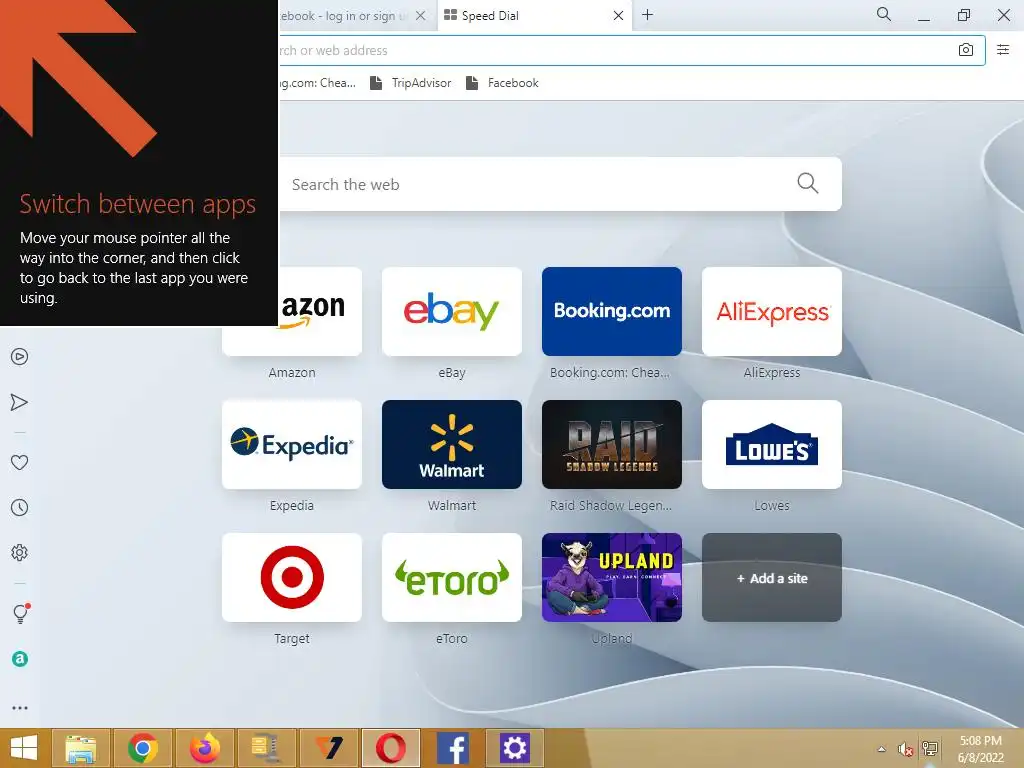Open the Booking.com speed dial tile
1024x768 pixels.
click(612, 312)
